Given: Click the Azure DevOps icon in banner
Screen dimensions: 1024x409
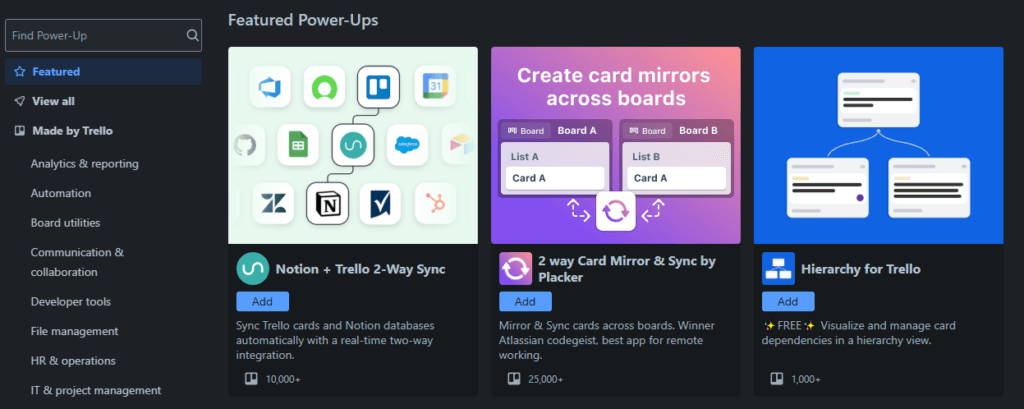Looking at the screenshot, I should click(x=269, y=87).
